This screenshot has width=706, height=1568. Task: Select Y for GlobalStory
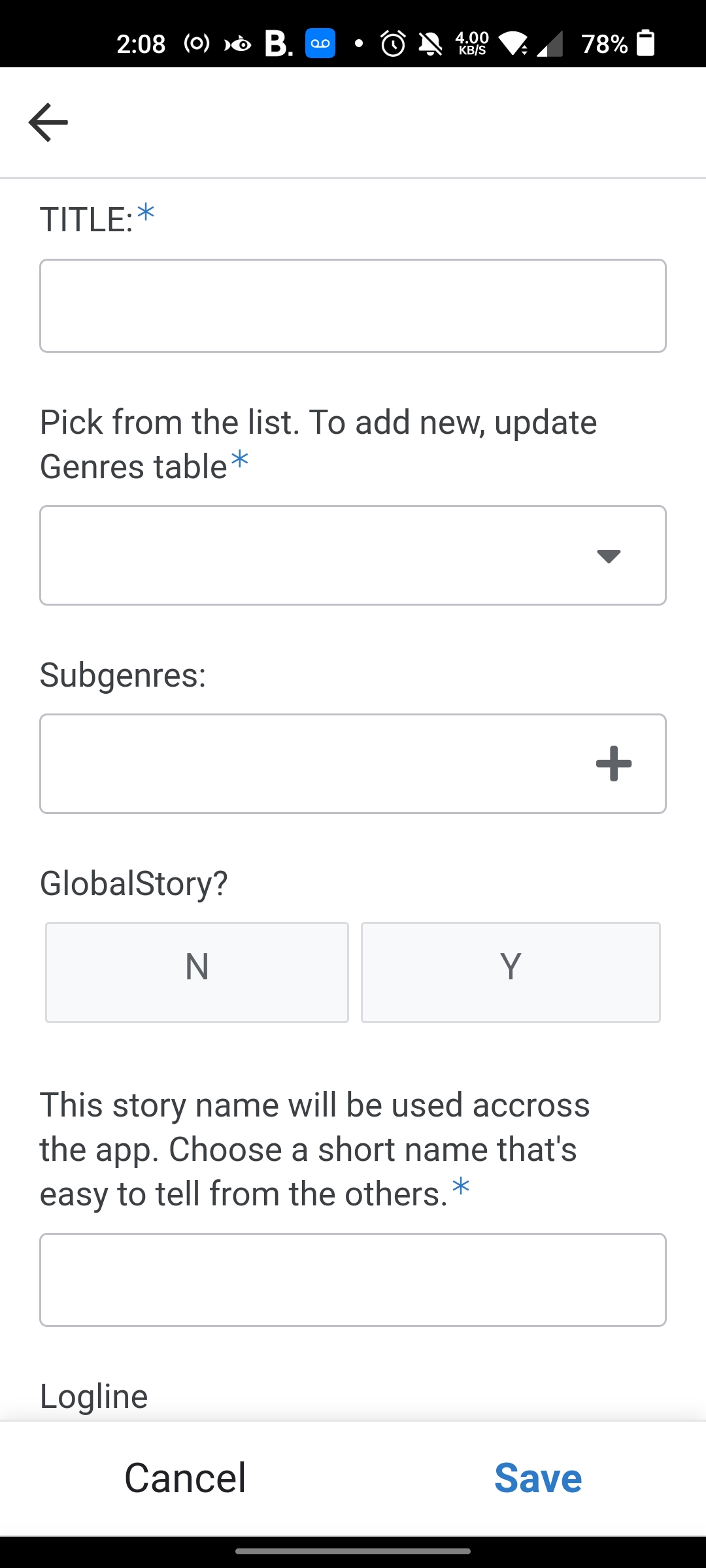click(511, 972)
